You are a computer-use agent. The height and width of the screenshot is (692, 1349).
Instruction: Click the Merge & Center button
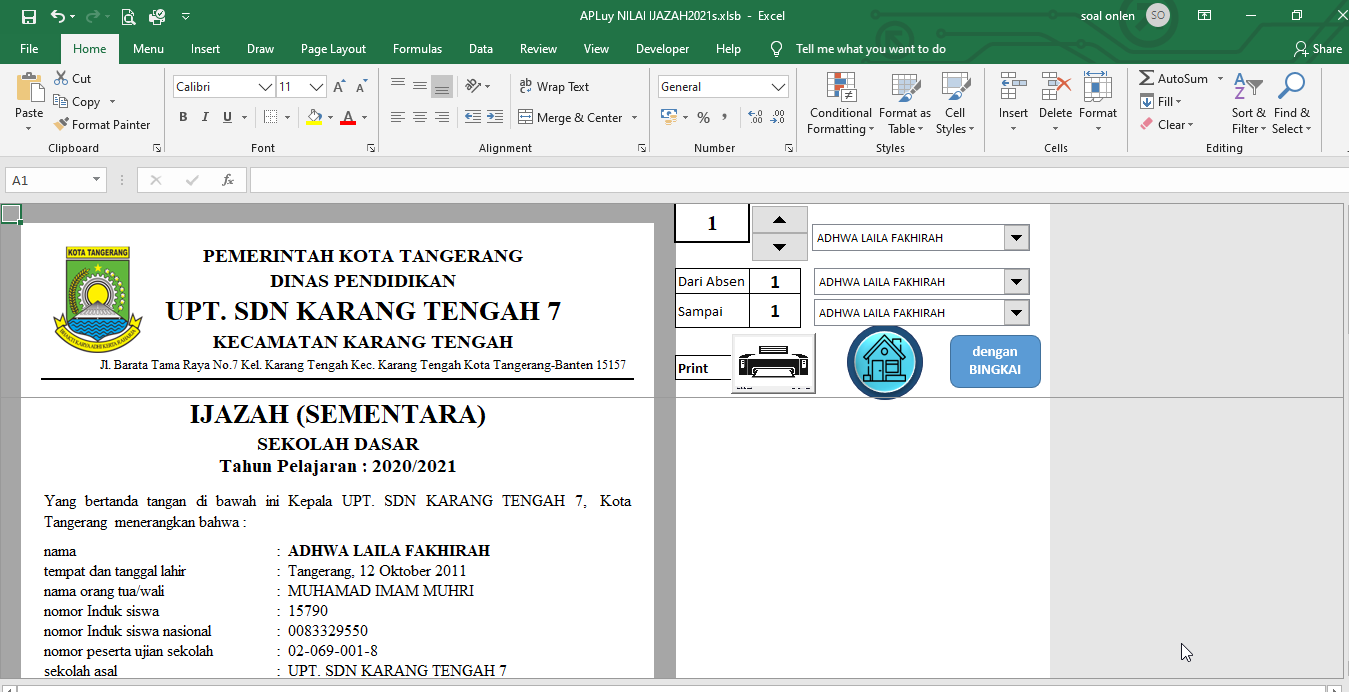point(570,117)
